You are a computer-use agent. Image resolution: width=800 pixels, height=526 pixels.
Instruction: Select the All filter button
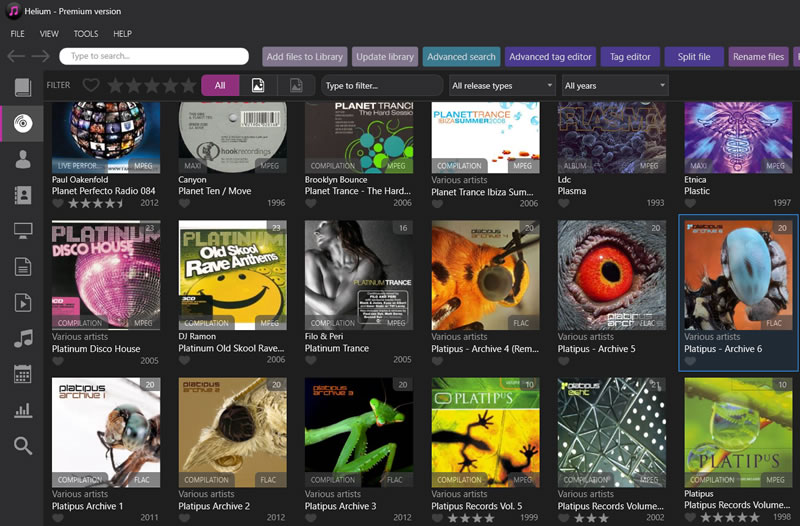point(220,85)
